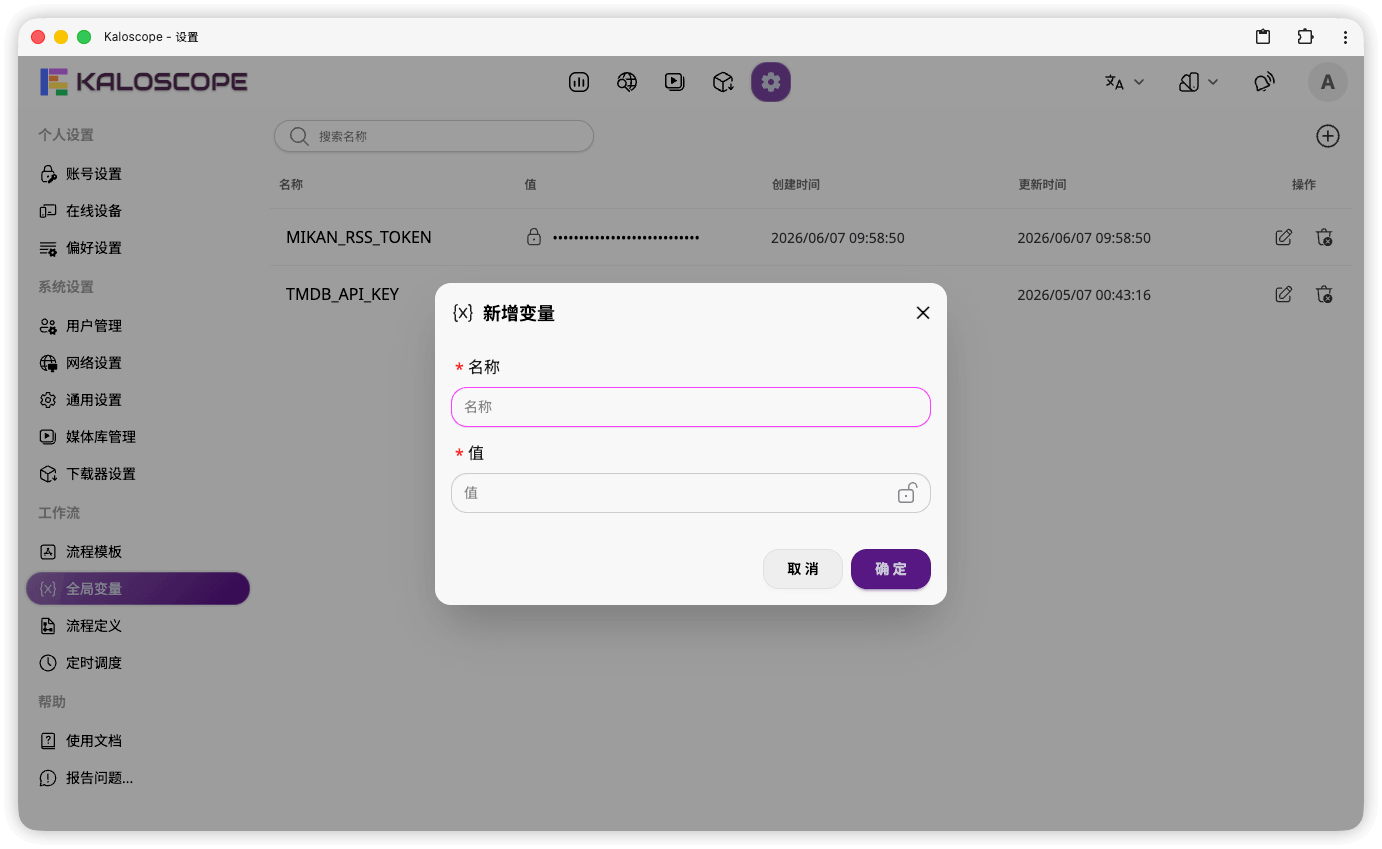Open the three-dot menu in title bar
This screenshot has height=849, width=1382.
pyautogui.click(x=1346, y=37)
